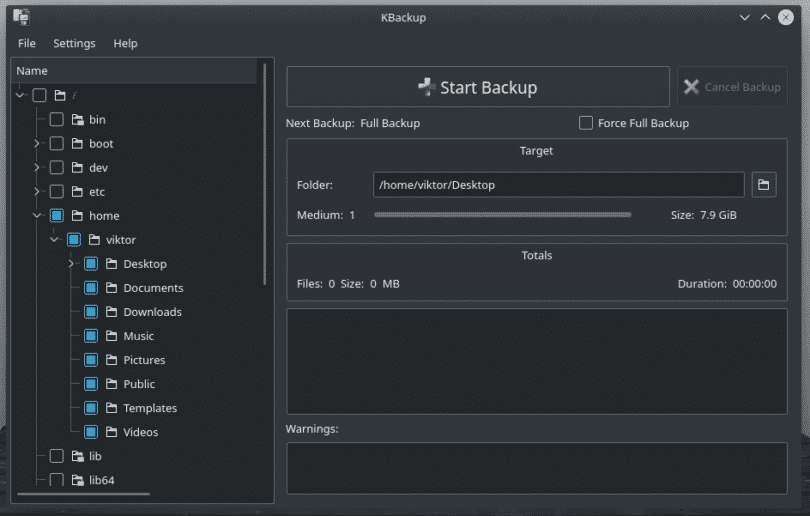810x516 pixels.
Task: Expand the etc folder node
Action: (x=37, y=192)
